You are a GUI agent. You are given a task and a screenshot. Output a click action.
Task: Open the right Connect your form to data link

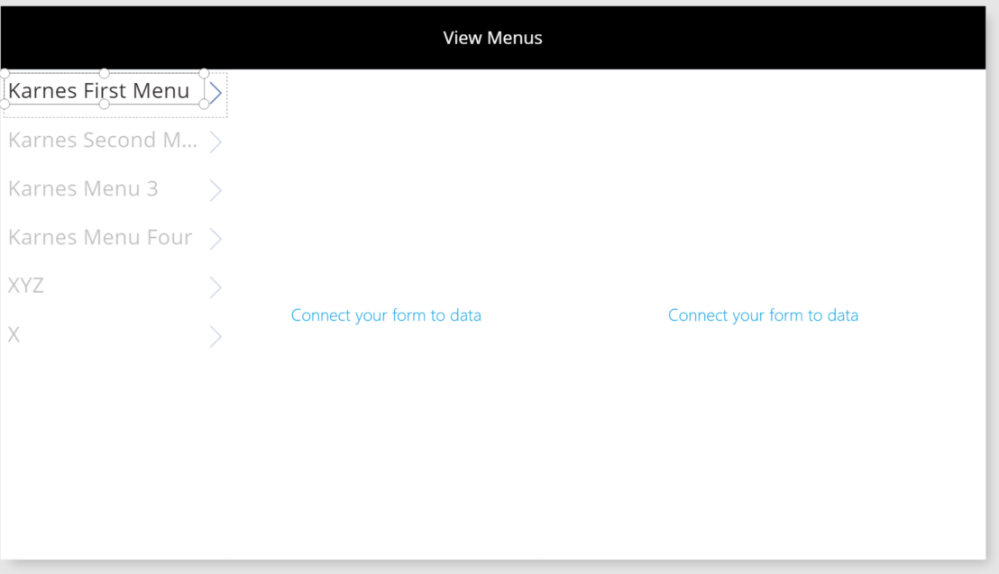click(763, 316)
